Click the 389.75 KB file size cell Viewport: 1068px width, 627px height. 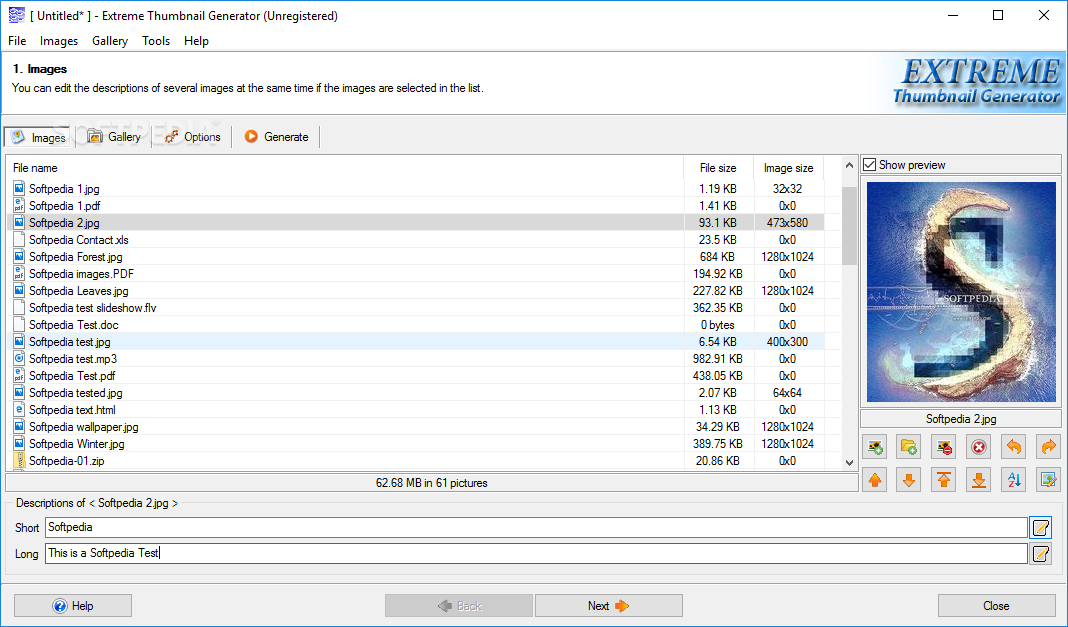(718, 444)
